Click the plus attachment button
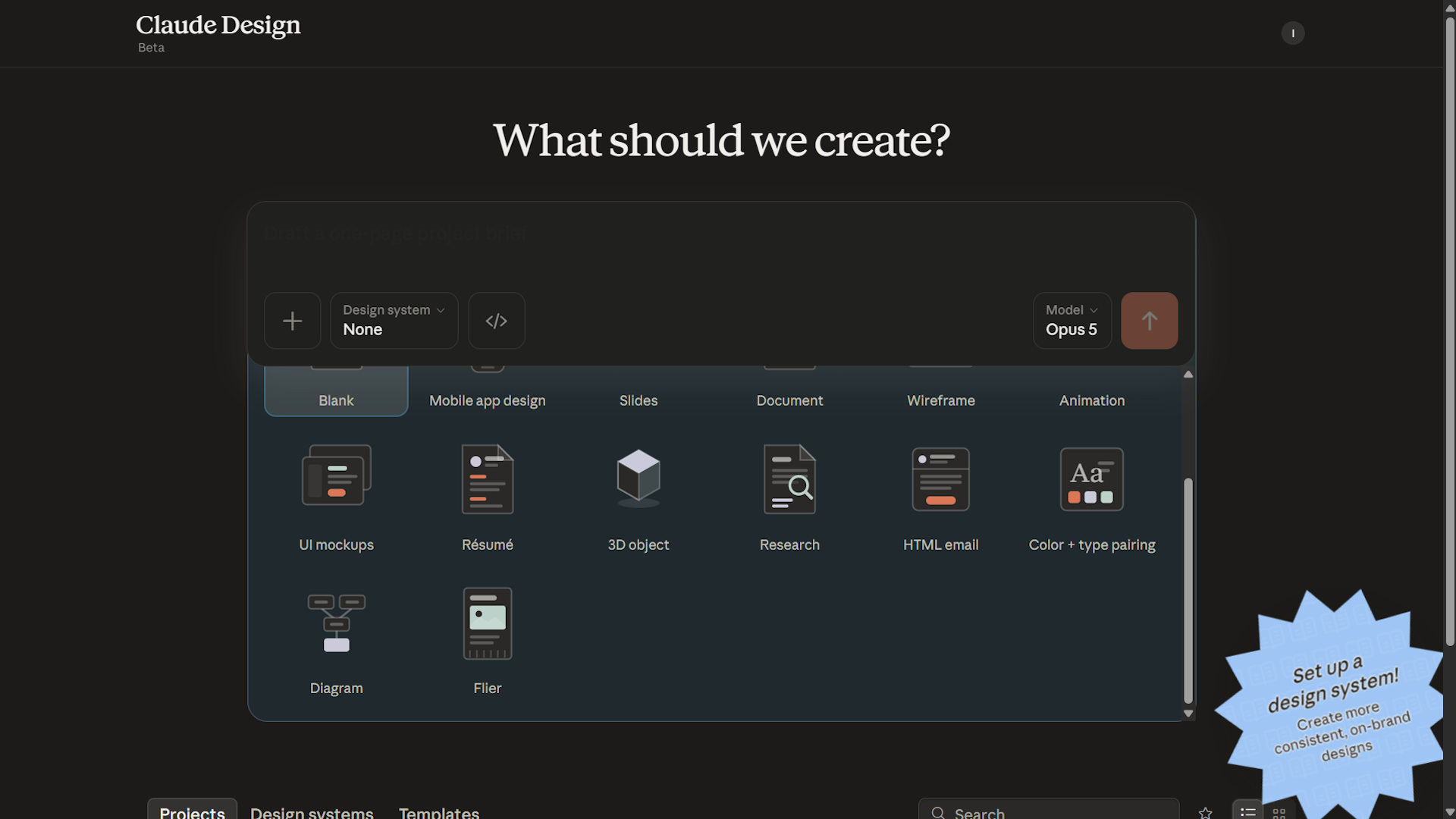This screenshot has width=1456, height=819. point(292,321)
